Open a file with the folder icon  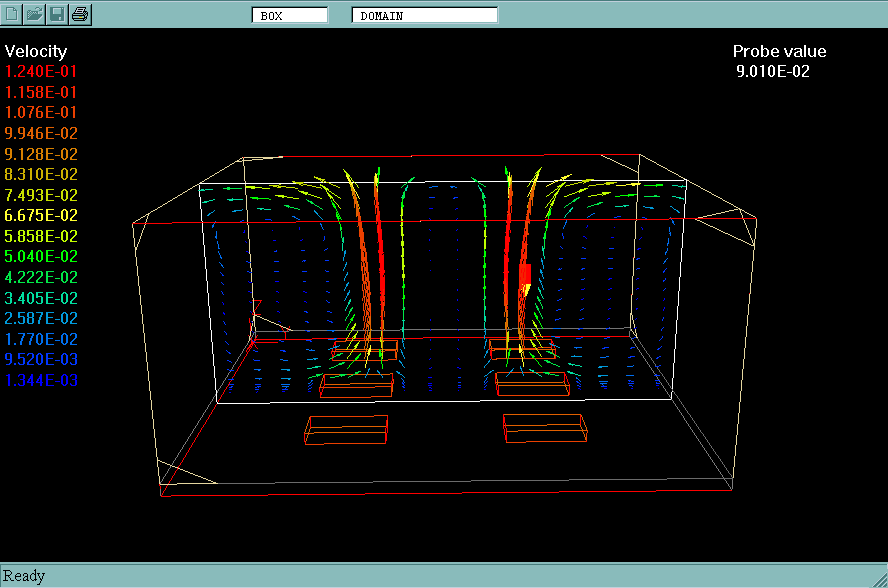(34, 14)
